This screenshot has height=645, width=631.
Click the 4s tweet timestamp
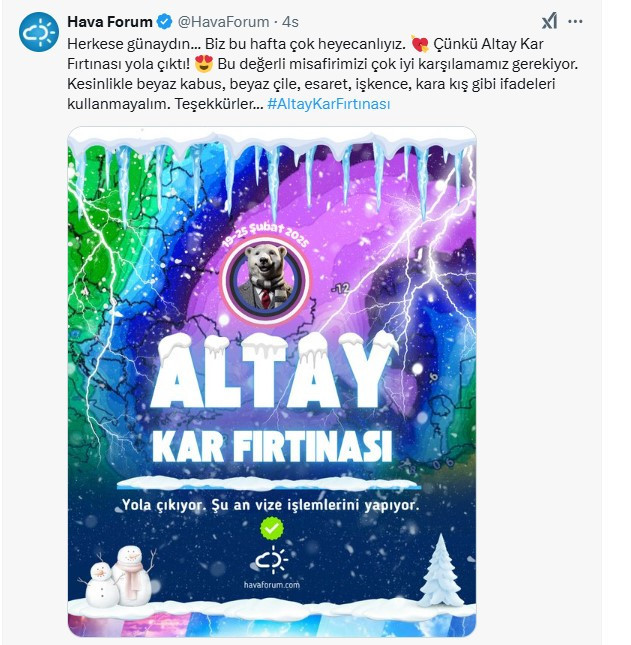(x=290, y=22)
